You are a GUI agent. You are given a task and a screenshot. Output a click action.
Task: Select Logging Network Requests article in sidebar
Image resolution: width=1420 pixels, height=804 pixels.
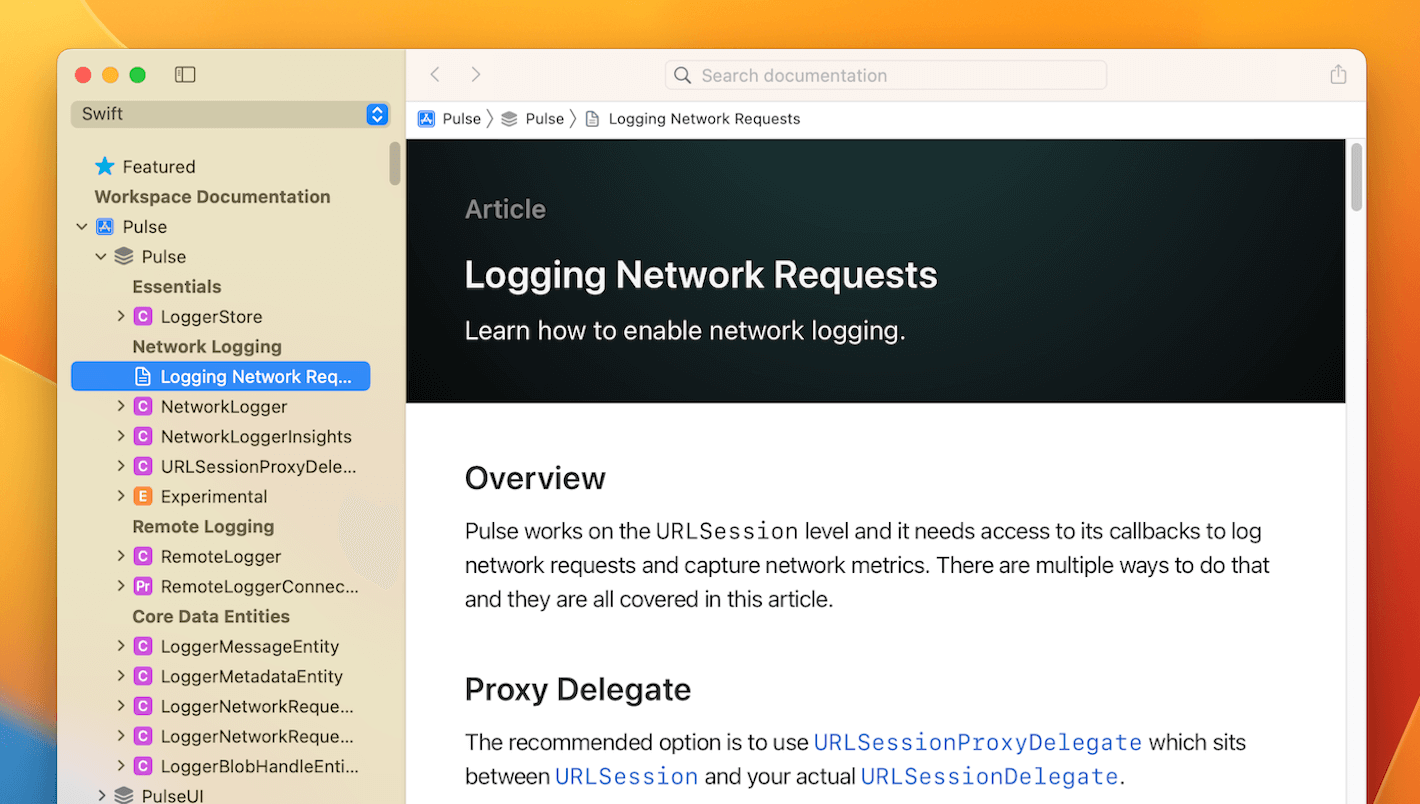(255, 377)
